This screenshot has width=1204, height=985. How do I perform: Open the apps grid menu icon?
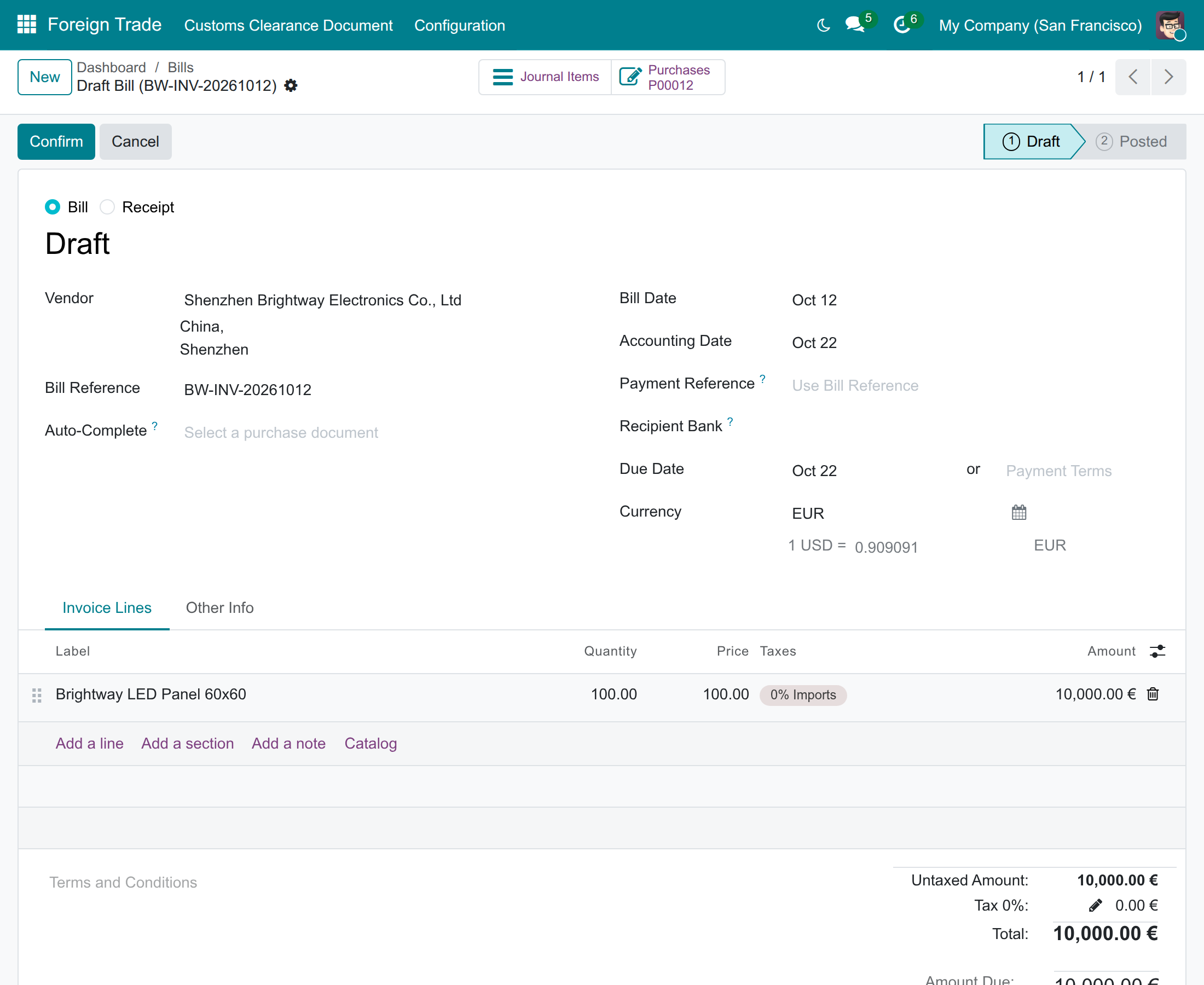pos(27,25)
